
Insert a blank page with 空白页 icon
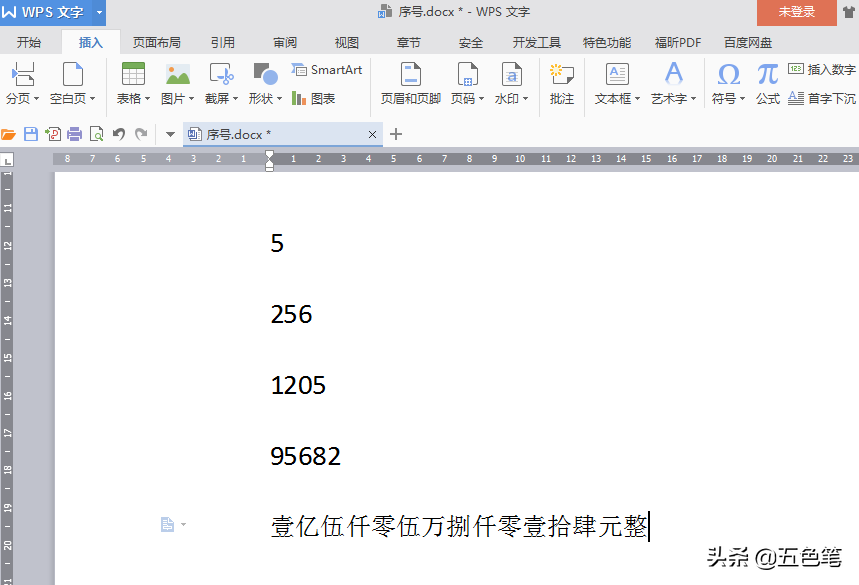(72, 74)
